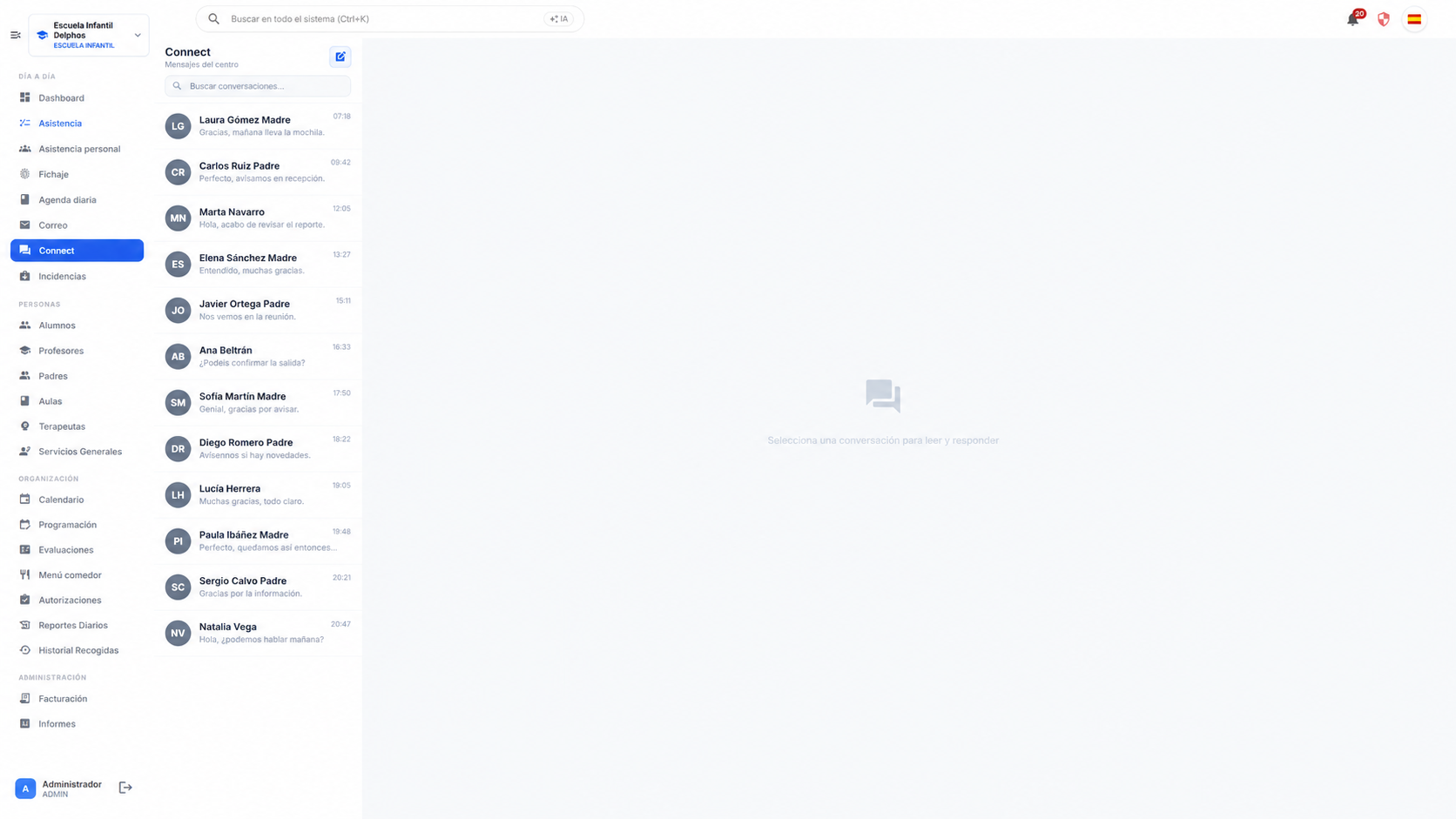Image resolution: width=1456 pixels, height=819 pixels.
Task: Open Natalia Vega conversation
Action: pos(258,634)
